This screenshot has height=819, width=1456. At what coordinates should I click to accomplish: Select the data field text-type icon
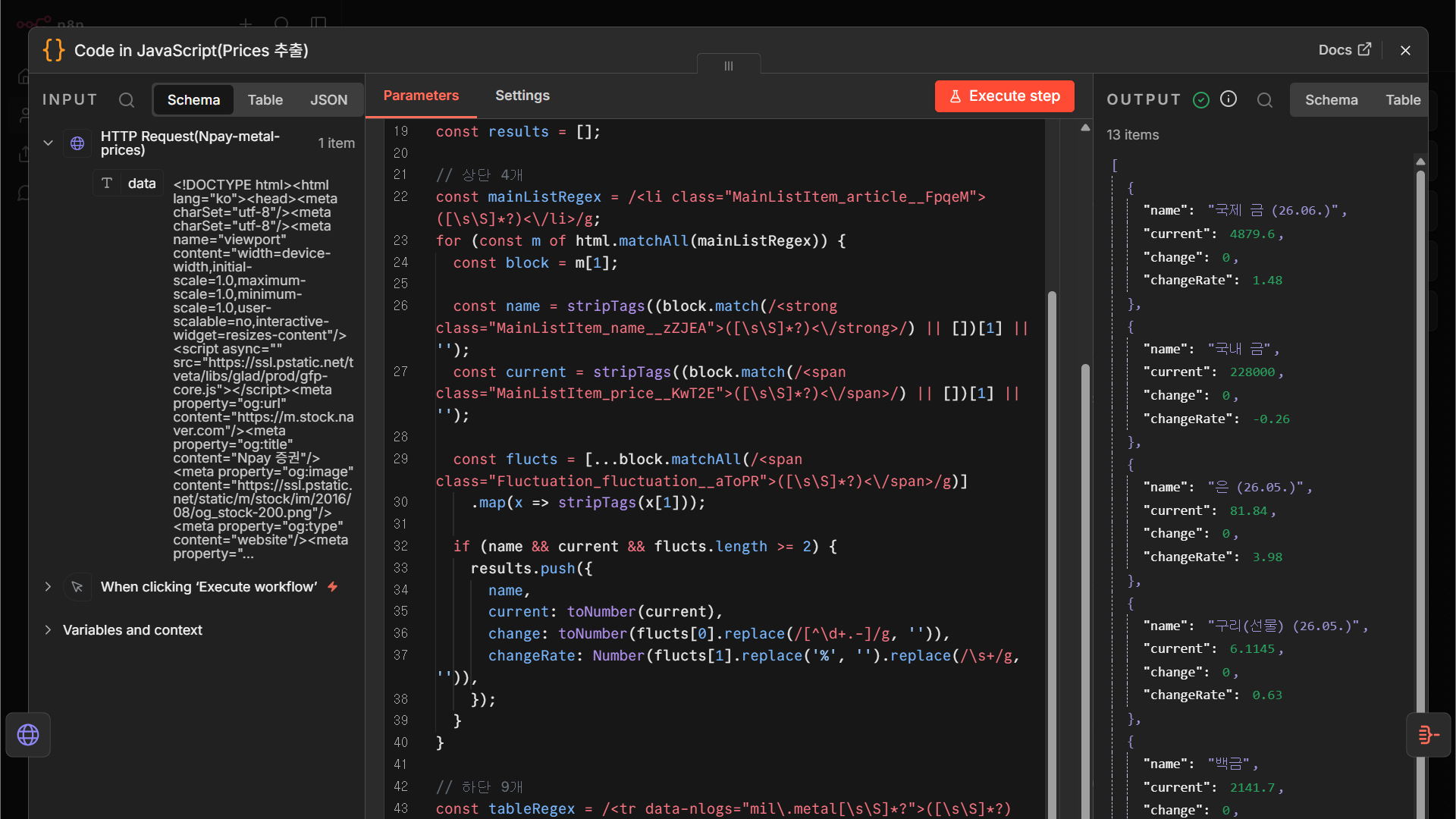[107, 183]
